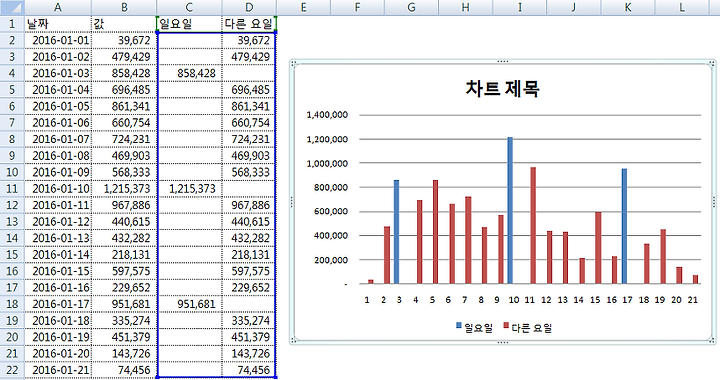
Task: Select column B value 143,726
Action: point(124,353)
